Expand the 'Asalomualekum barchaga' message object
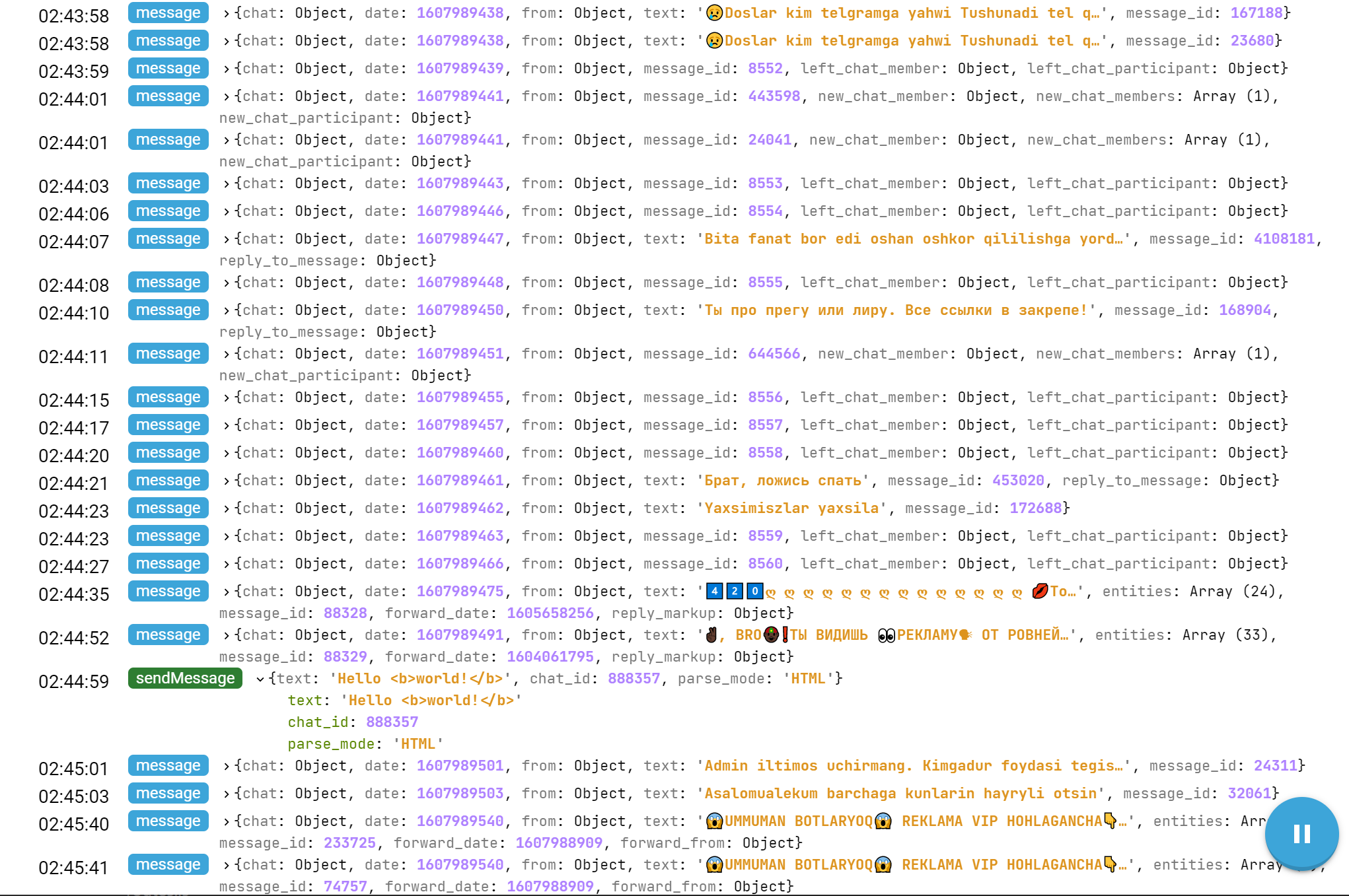1349x896 pixels. click(x=227, y=794)
